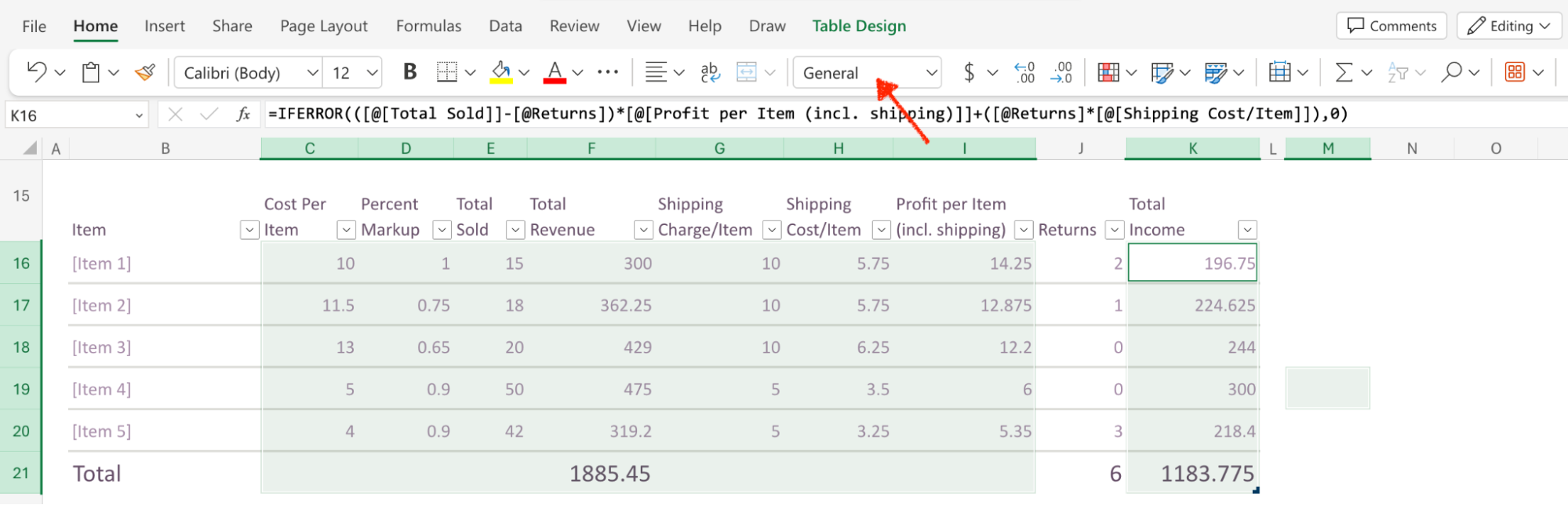Image resolution: width=1568 pixels, height=505 pixels.
Task: Apply the yellow fill color
Action: (501, 72)
